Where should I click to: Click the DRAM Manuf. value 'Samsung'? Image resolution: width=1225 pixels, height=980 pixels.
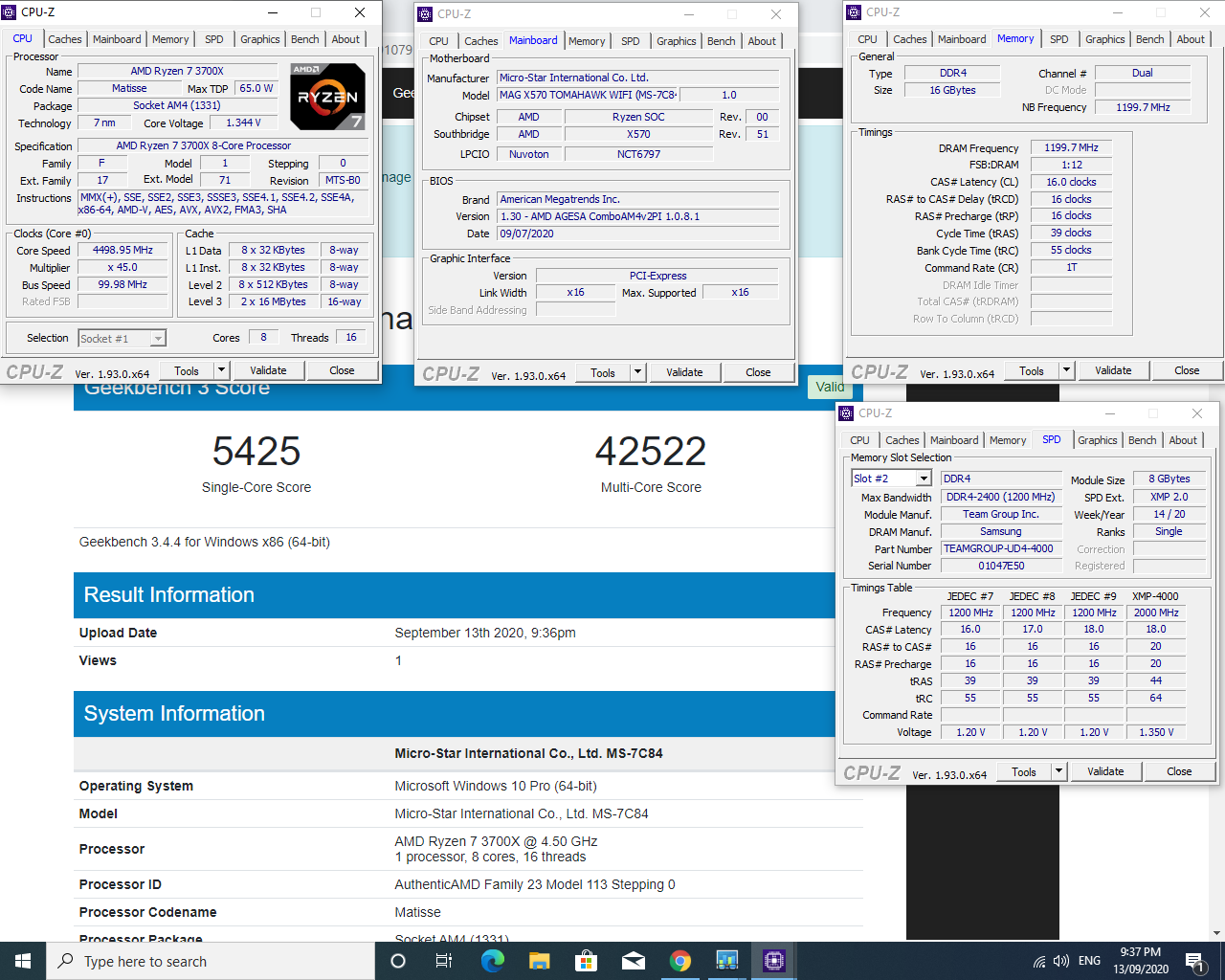(1001, 531)
